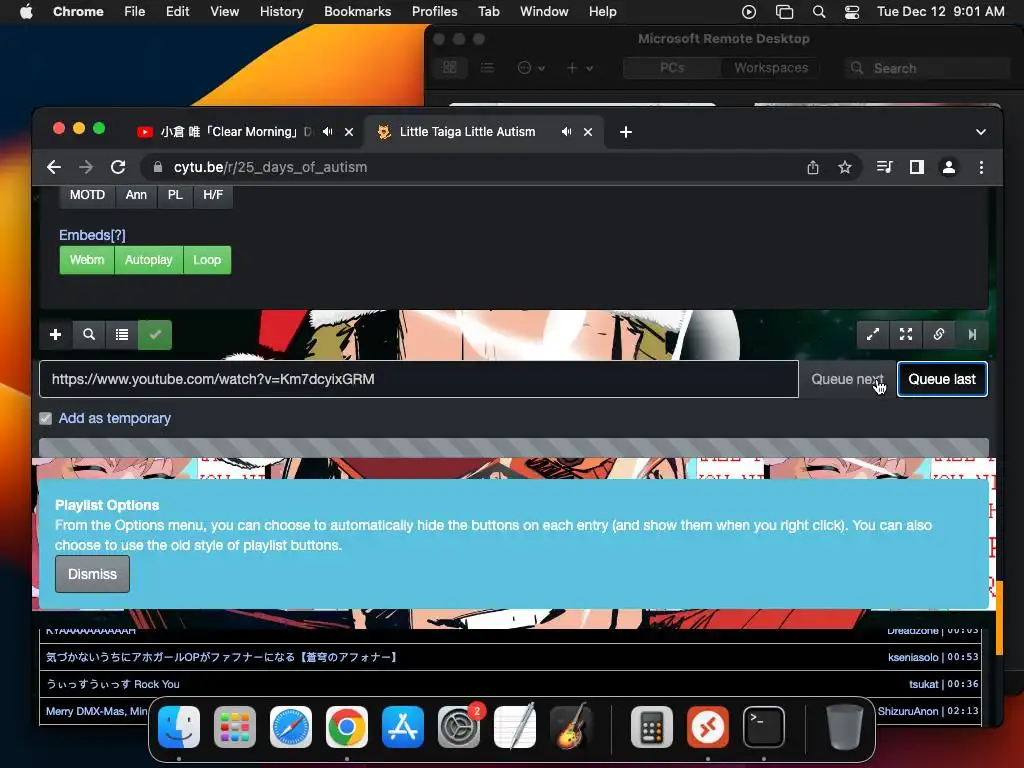
Task: Click Chrome forward arrow
Action: (x=86, y=168)
